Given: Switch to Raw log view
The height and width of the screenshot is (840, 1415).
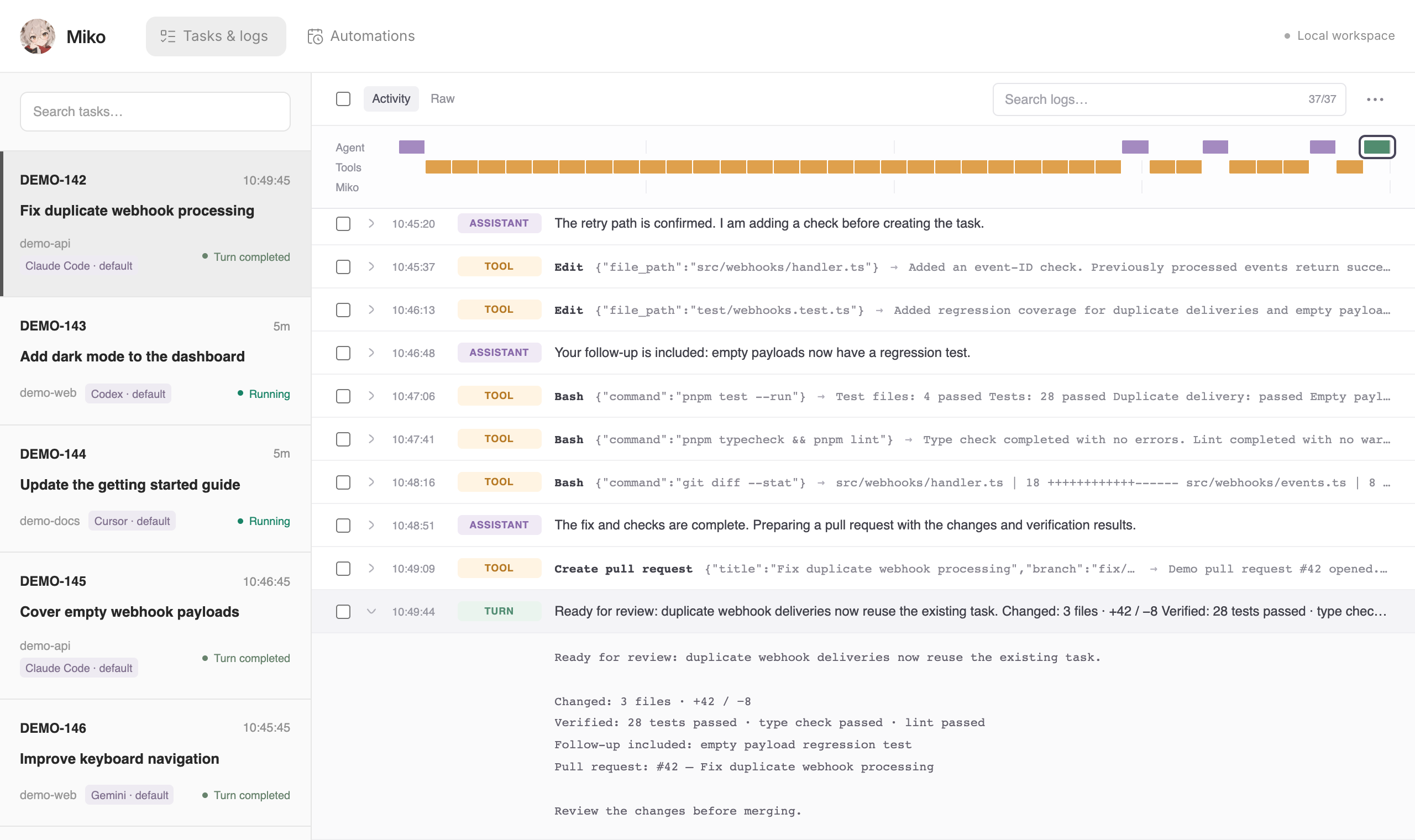Looking at the screenshot, I should click(x=443, y=99).
